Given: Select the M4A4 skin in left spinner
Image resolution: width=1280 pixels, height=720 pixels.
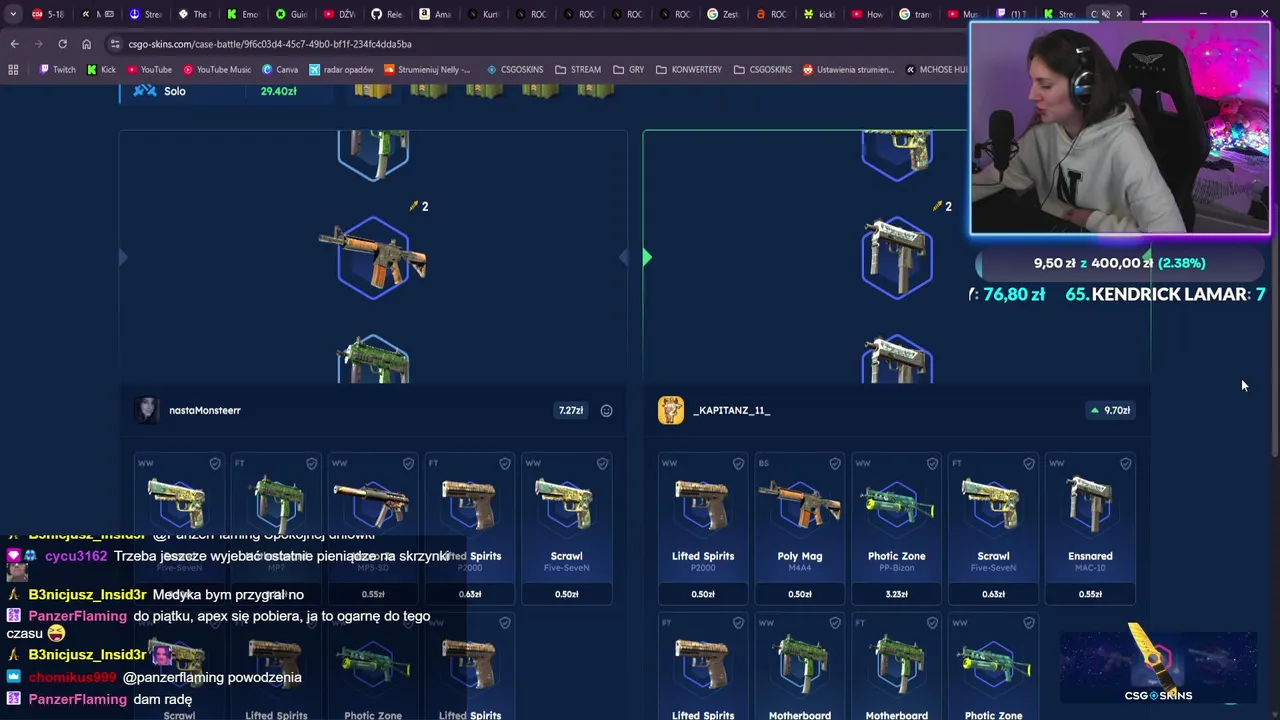Looking at the screenshot, I should tap(373, 258).
